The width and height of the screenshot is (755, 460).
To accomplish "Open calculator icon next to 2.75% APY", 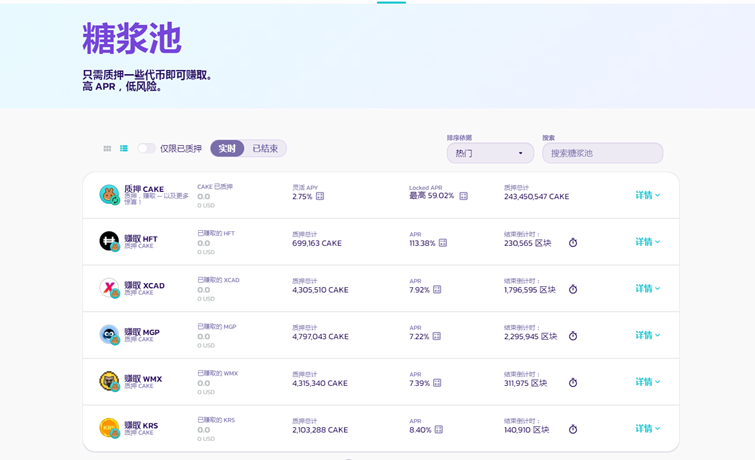I will point(320,196).
